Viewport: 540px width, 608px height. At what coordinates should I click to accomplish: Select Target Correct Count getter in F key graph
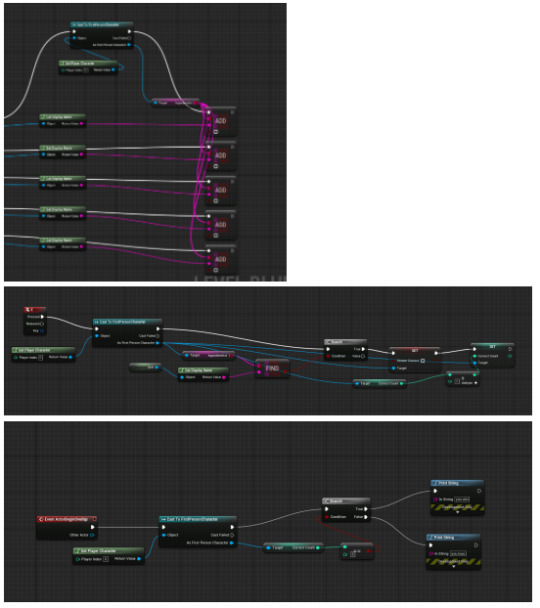tap(380, 384)
